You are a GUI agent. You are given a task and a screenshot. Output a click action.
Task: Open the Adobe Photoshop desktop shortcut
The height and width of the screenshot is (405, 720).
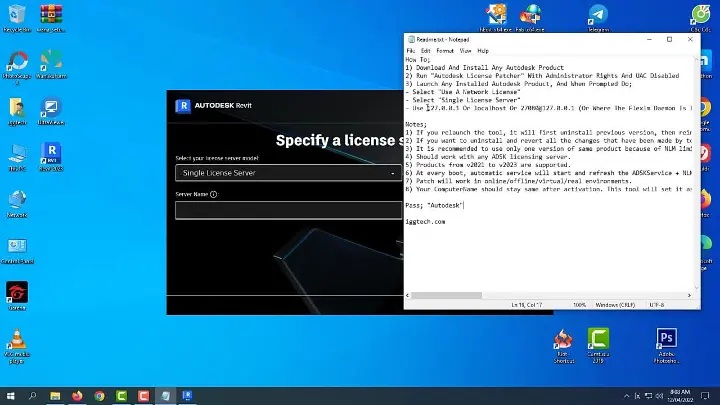coord(666,342)
